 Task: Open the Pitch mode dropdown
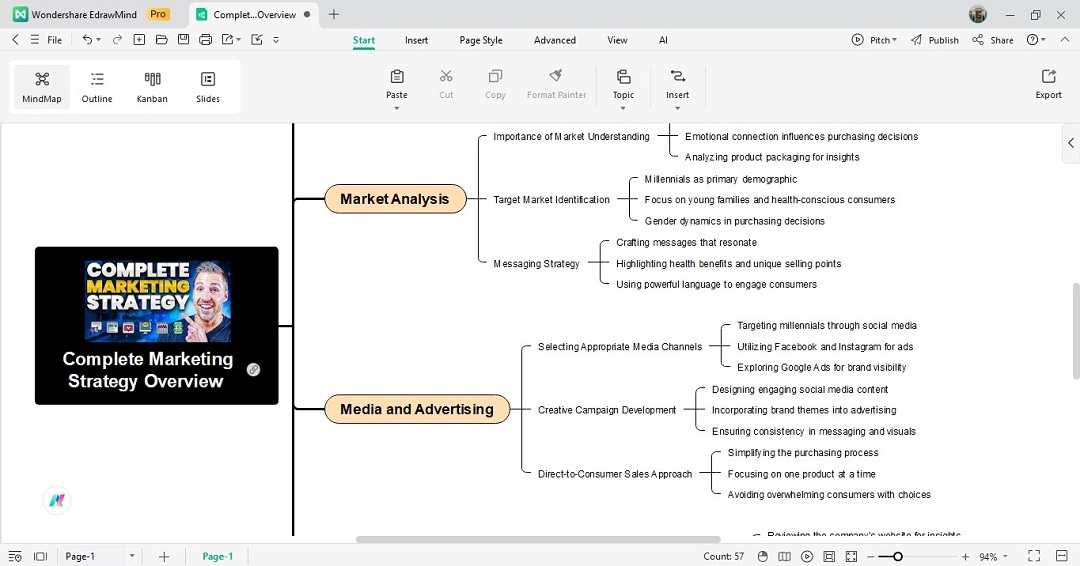(x=874, y=40)
